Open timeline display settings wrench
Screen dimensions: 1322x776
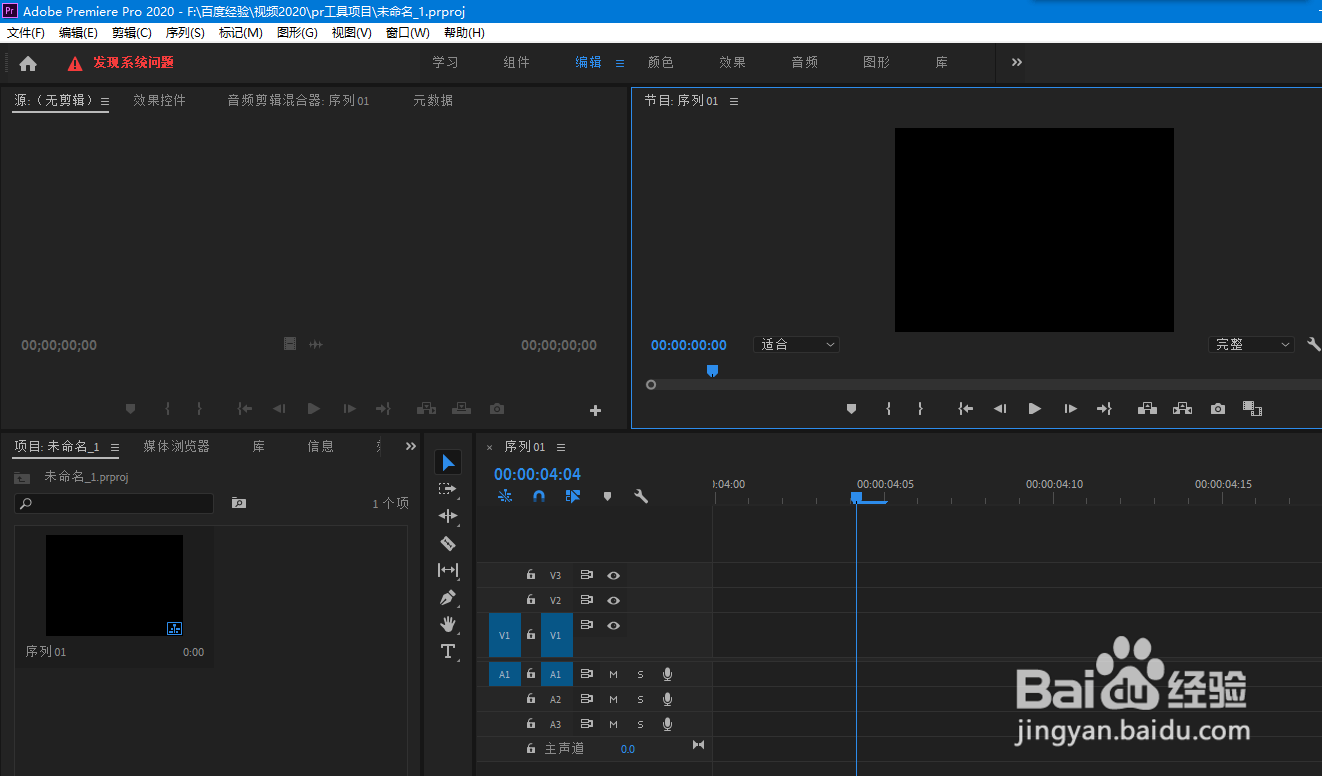point(641,496)
